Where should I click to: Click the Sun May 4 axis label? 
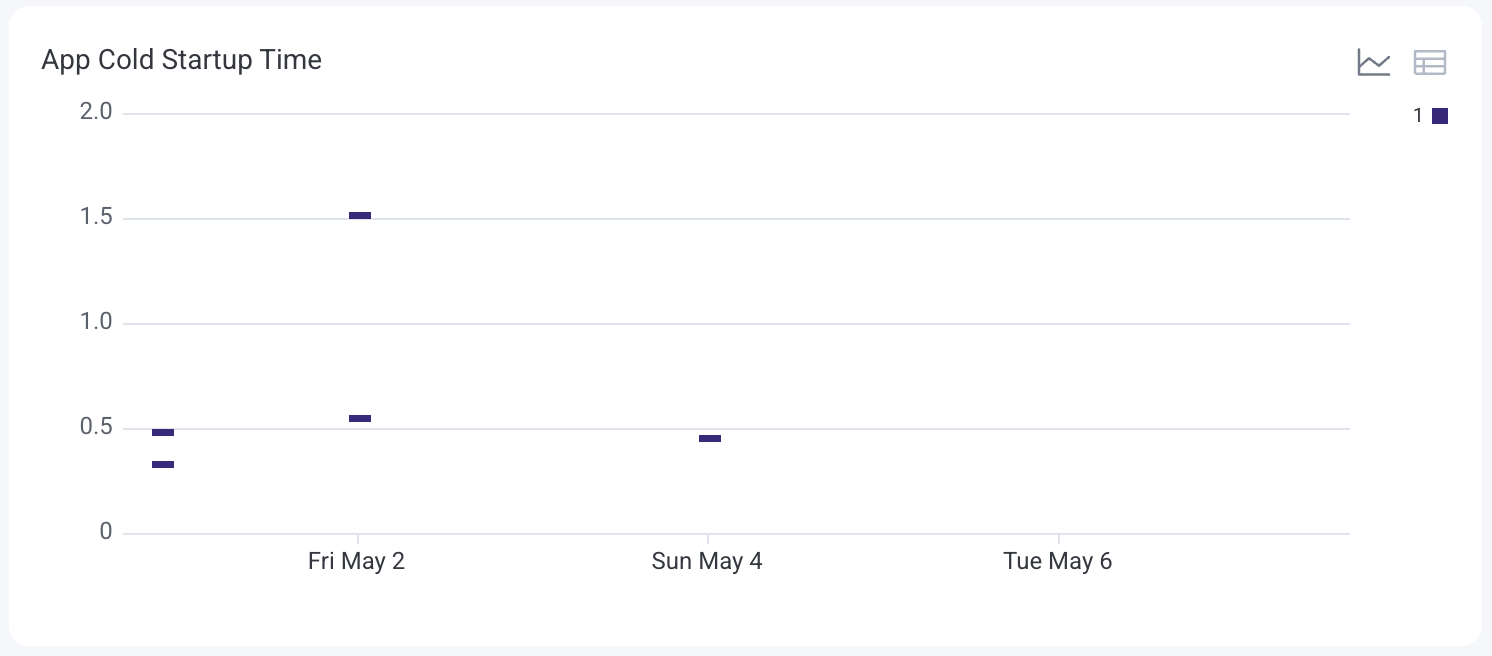tap(707, 561)
